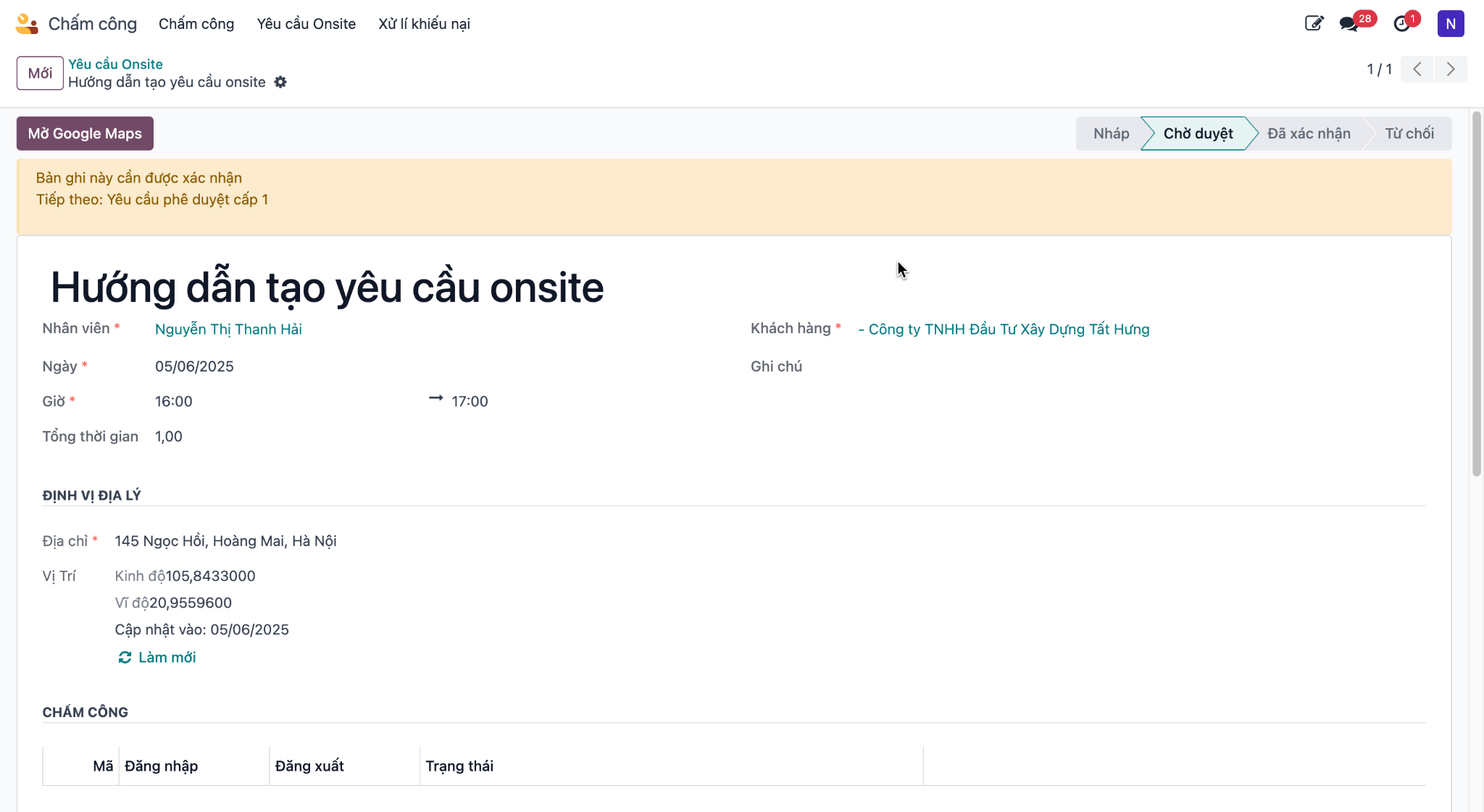Click the Tổng thời gian value 1,00
The width and height of the screenshot is (1484, 812).
tap(169, 437)
